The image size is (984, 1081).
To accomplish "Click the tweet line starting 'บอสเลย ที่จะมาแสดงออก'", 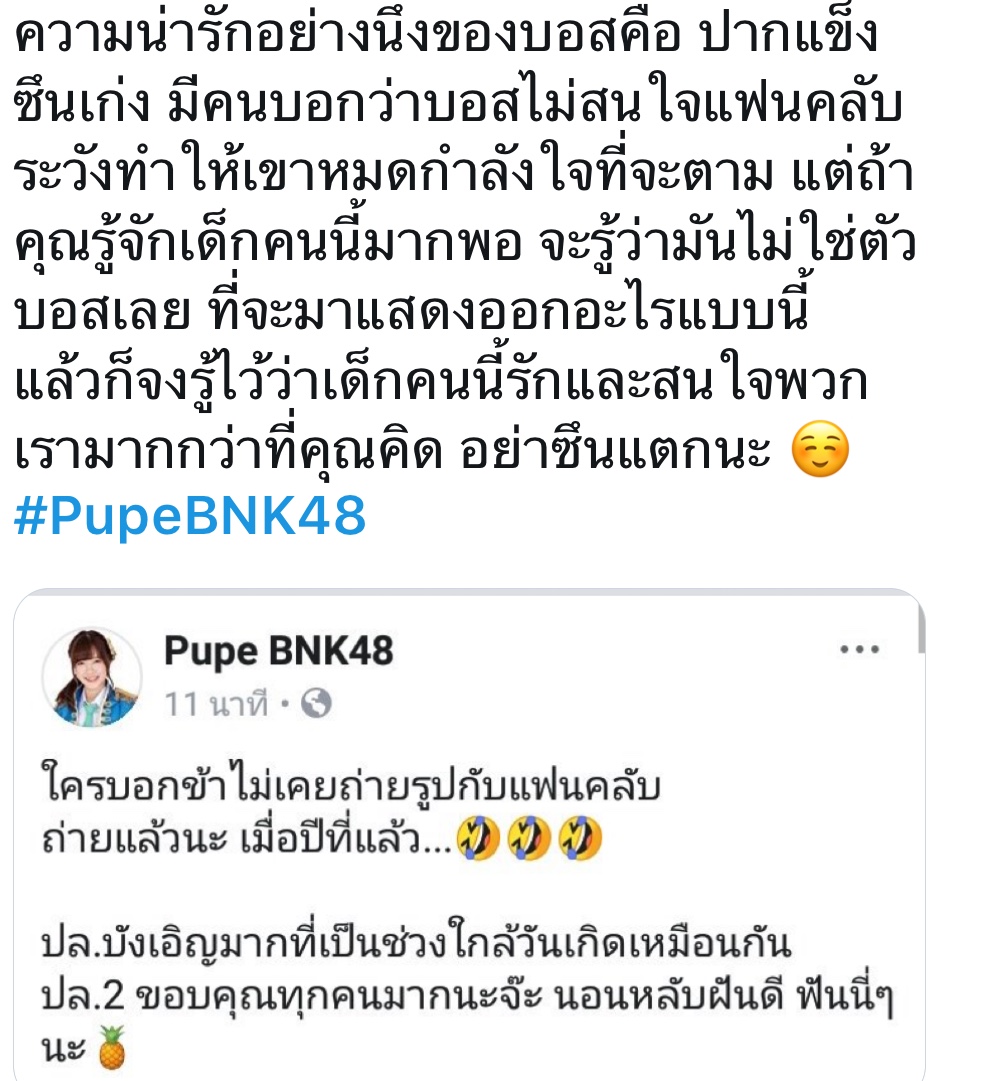I will (x=412, y=310).
